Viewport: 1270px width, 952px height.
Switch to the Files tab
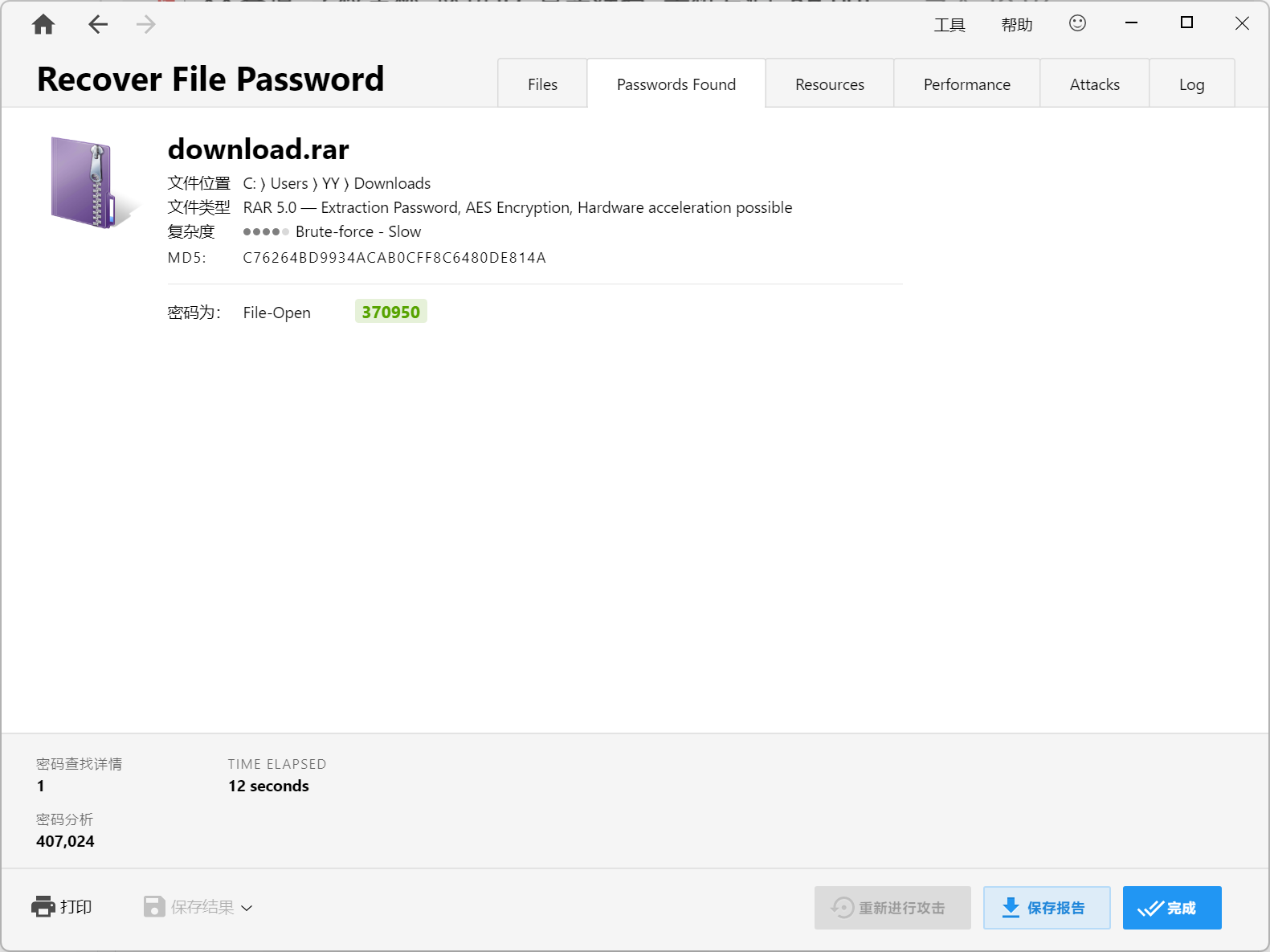point(542,84)
